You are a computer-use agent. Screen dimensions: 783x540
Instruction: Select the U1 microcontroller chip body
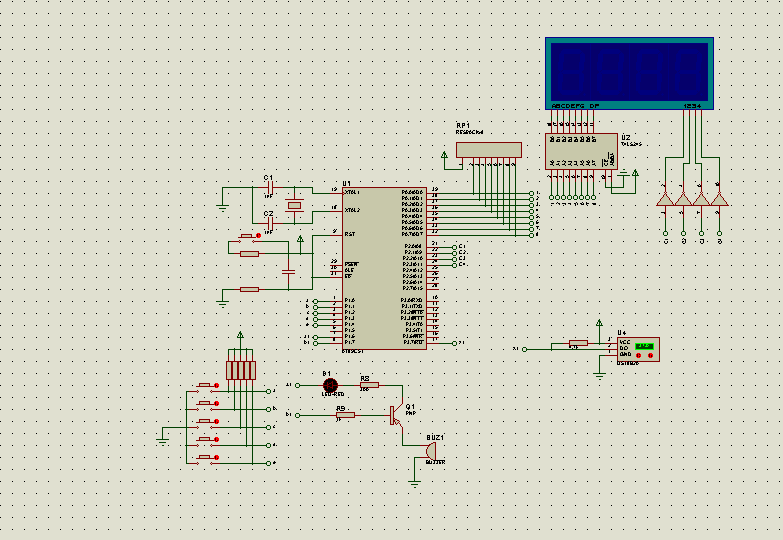point(384,268)
